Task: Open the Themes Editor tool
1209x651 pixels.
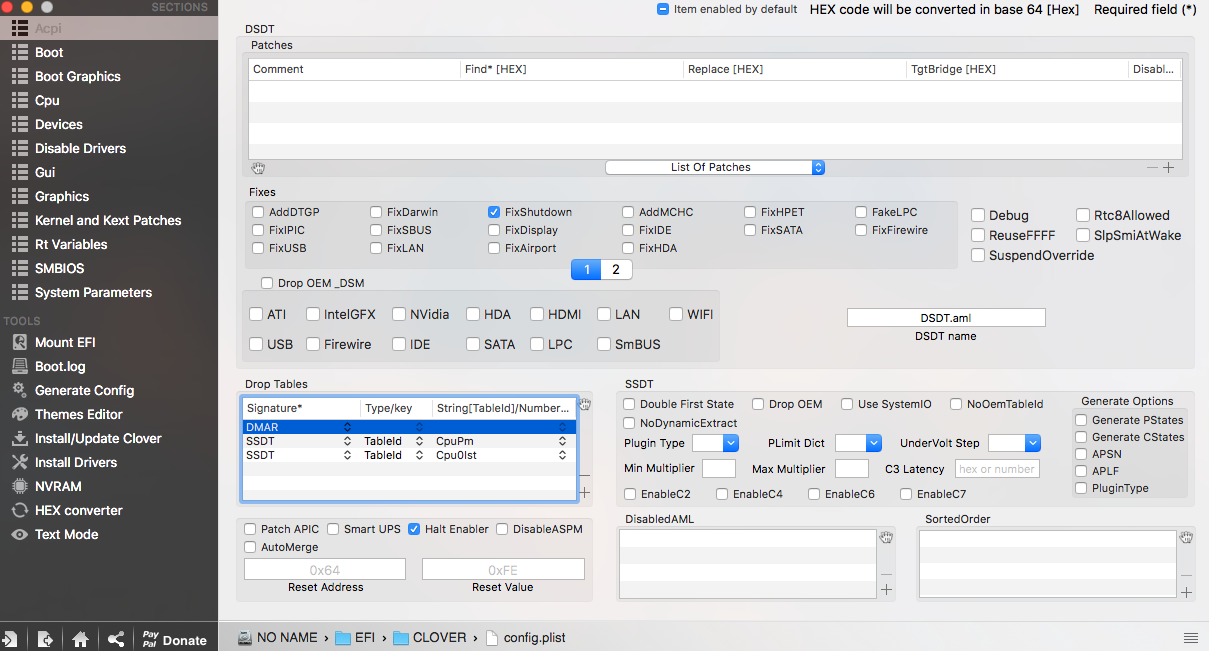Action: 78,414
